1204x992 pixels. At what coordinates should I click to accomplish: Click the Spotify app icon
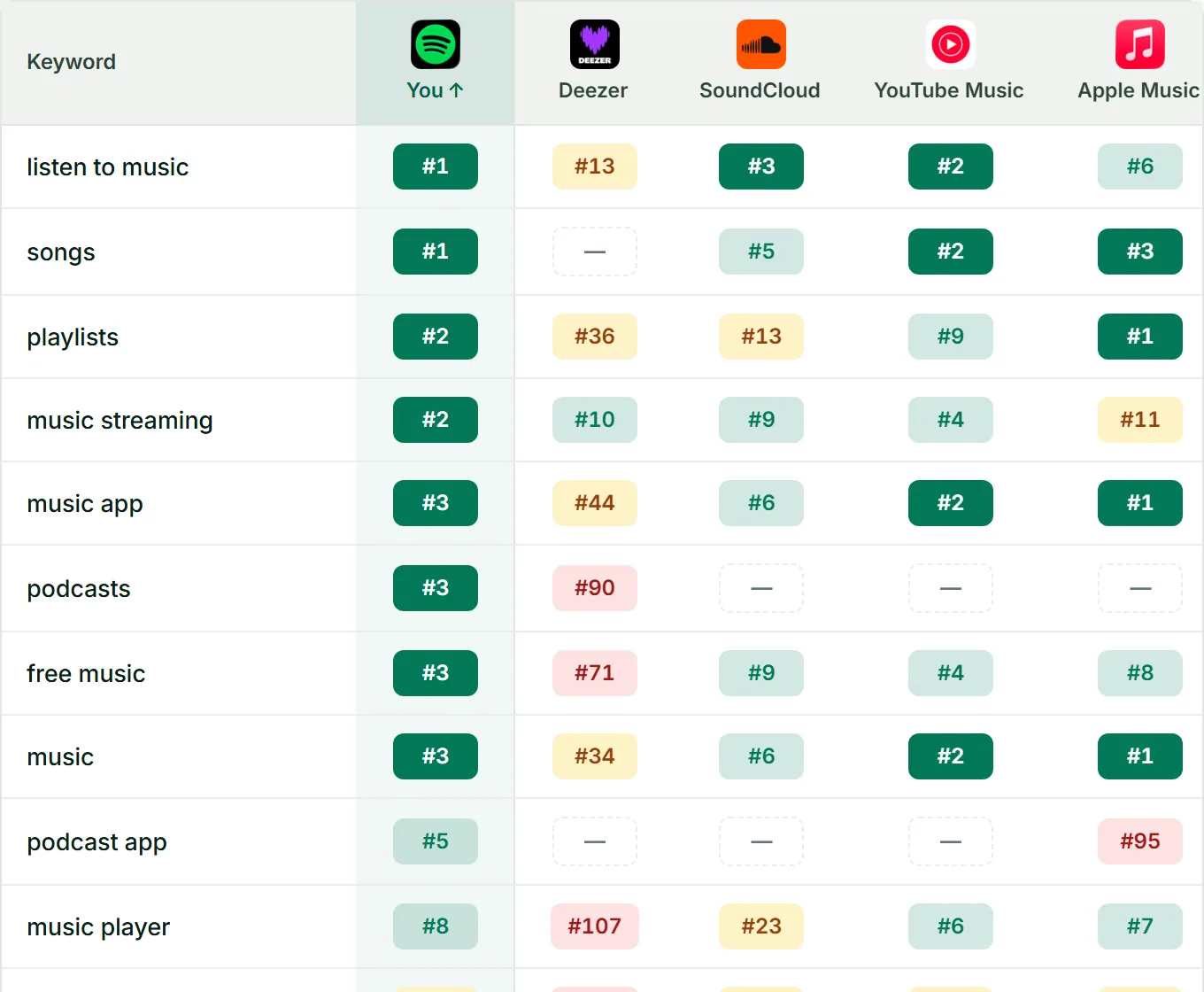(x=436, y=44)
